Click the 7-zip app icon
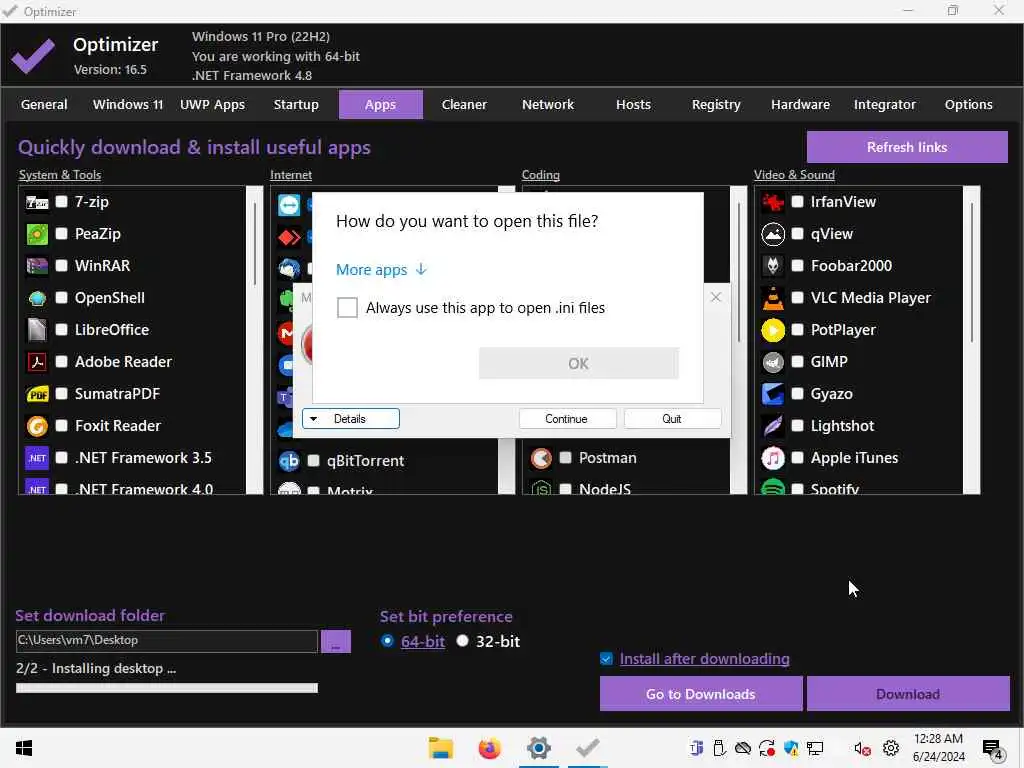This screenshot has width=1024, height=768. point(37,202)
